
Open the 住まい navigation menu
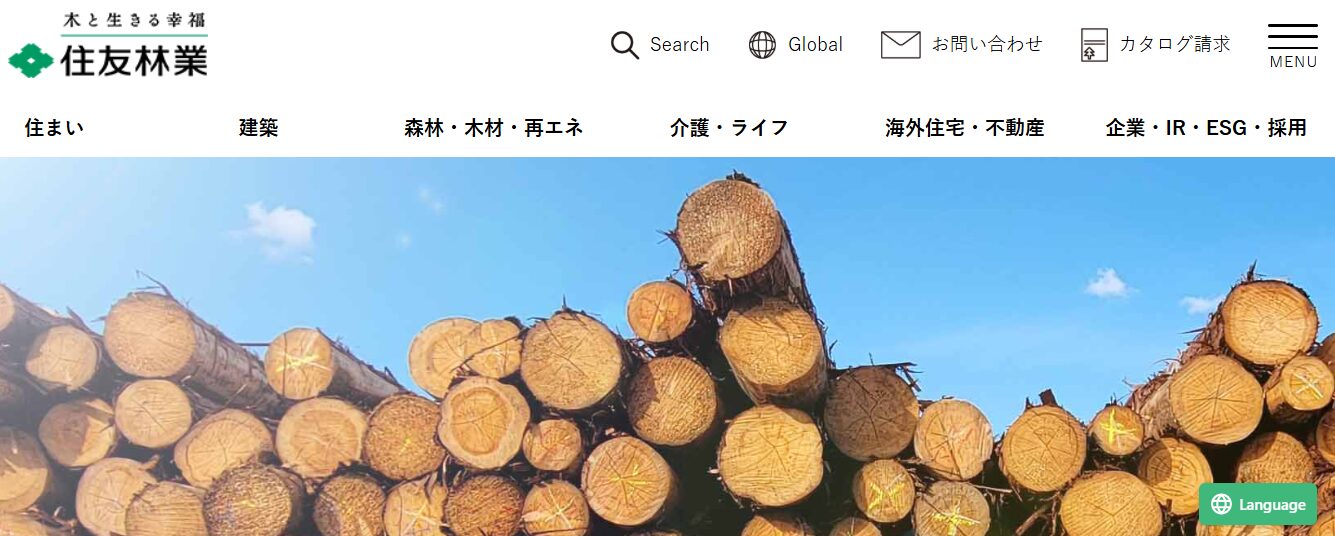click(x=54, y=128)
